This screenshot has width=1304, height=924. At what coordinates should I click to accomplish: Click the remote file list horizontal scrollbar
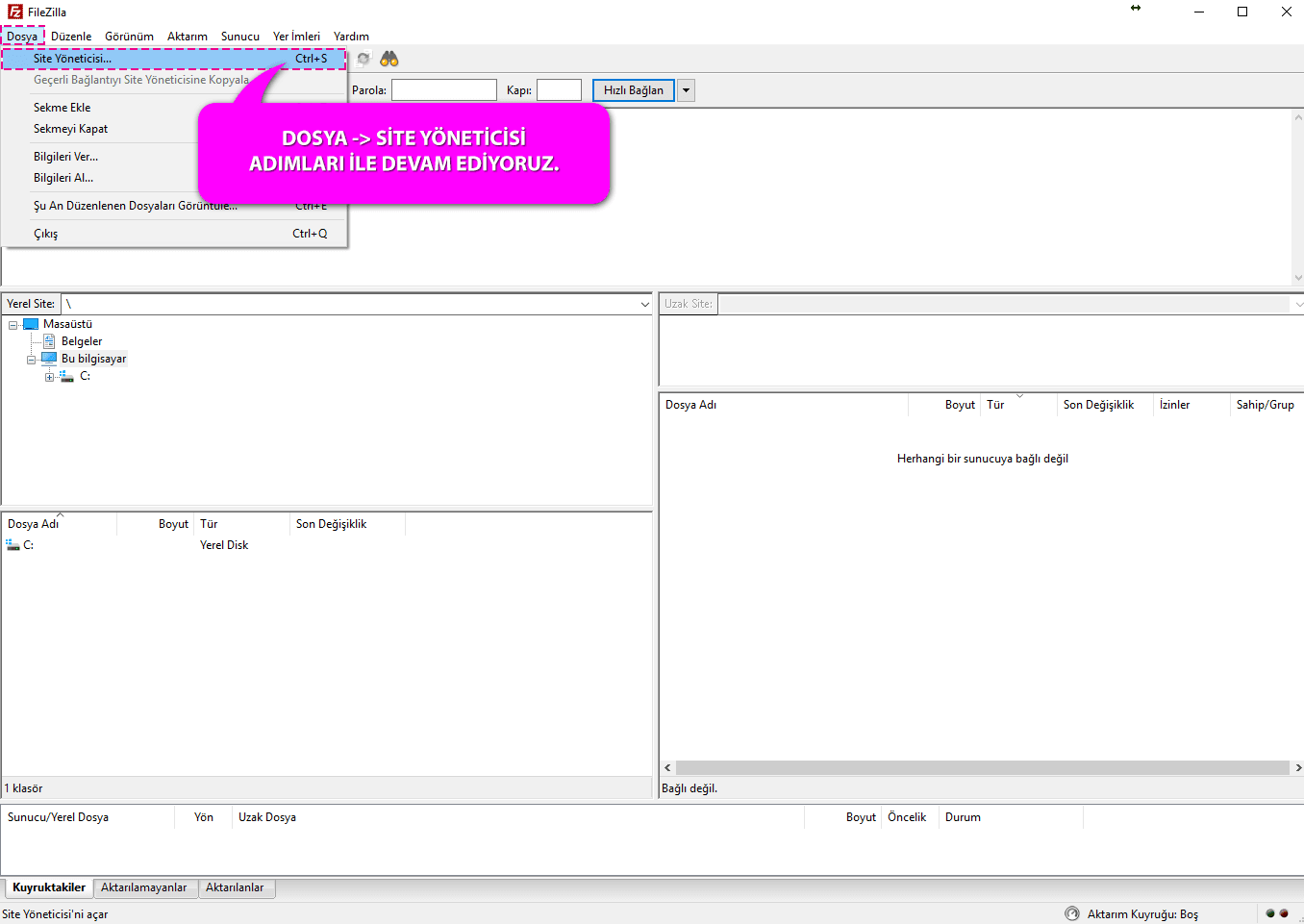pyautogui.click(x=981, y=767)
